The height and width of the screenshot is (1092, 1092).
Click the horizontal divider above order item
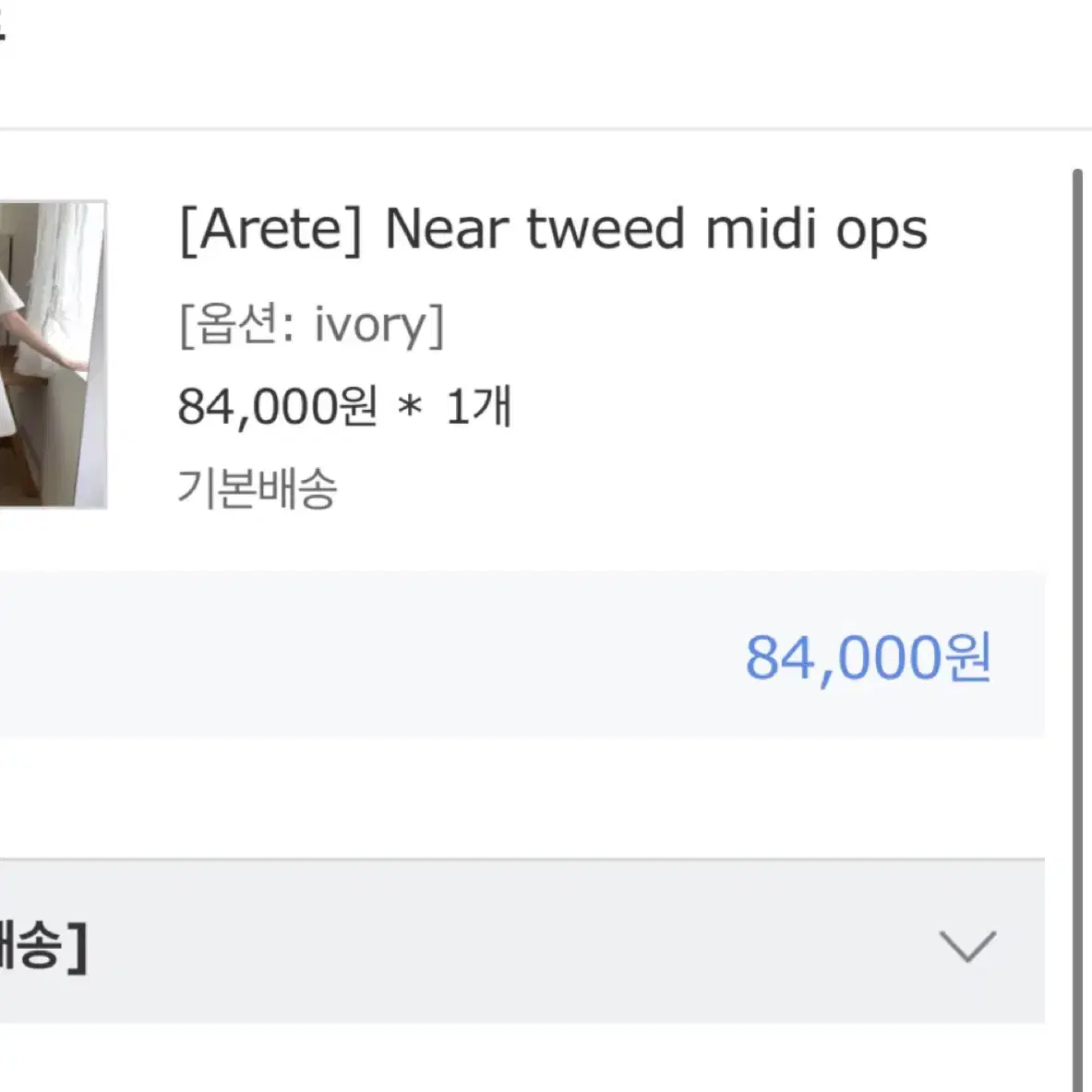point(546,129)
